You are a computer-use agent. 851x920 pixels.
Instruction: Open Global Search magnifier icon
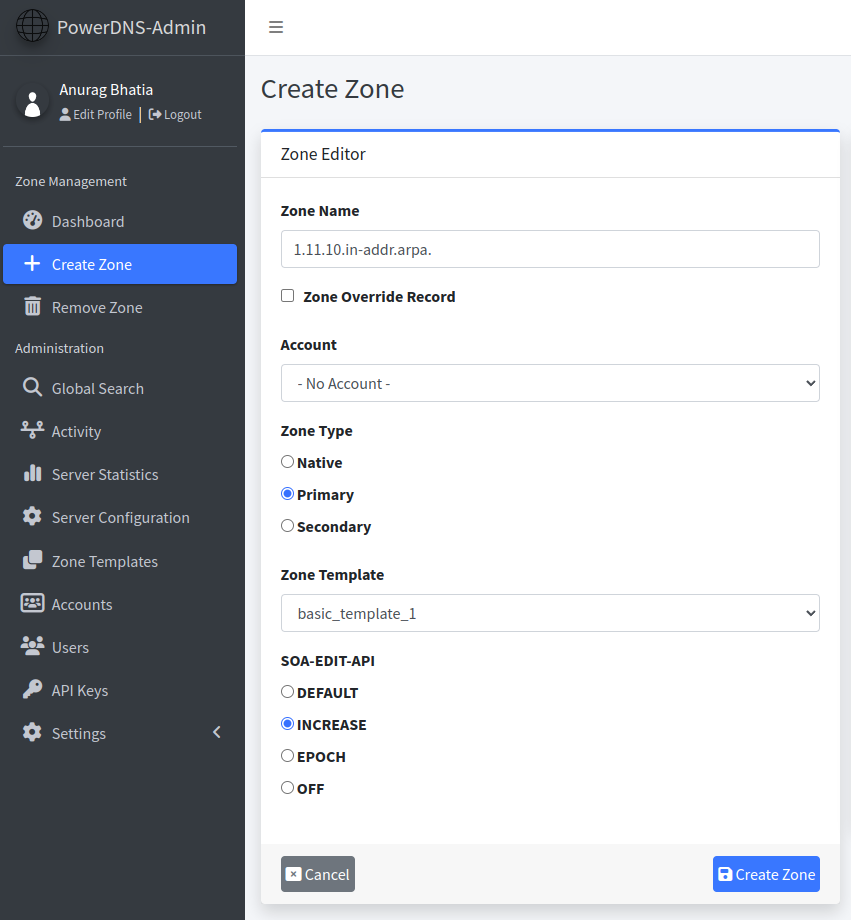[x=32, y=387]
